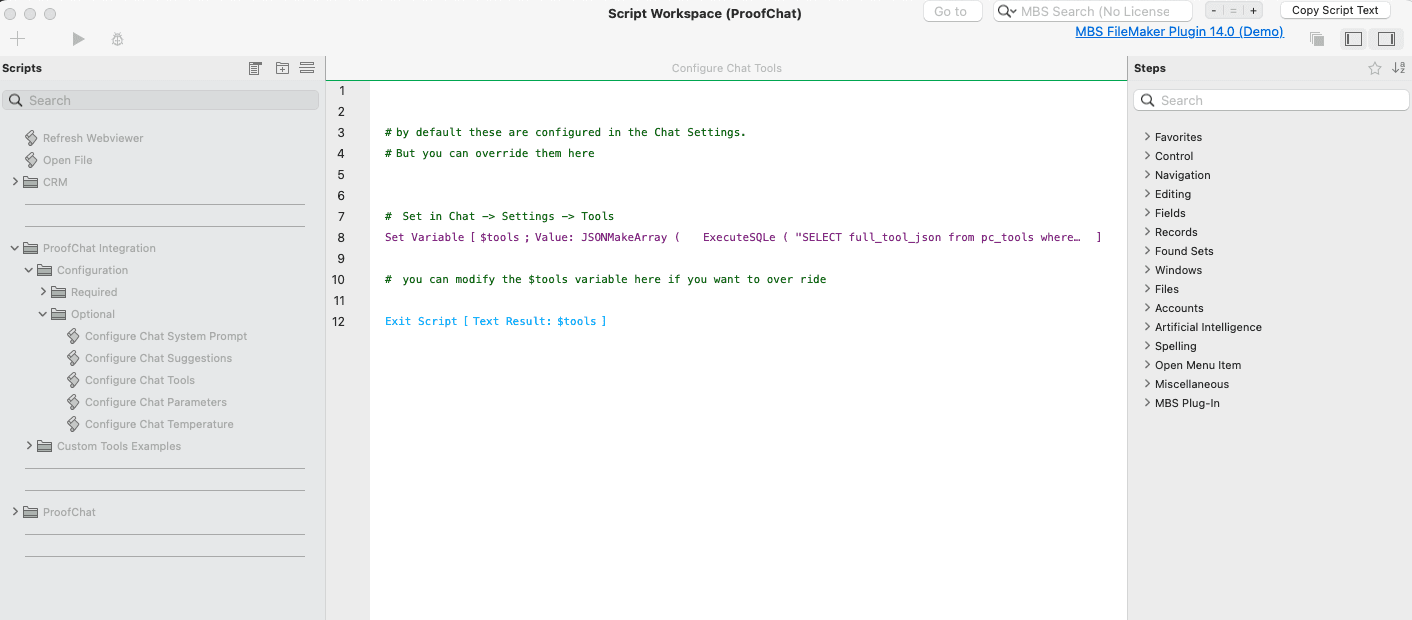Create a new script with the plus icon
Viewport: 1412px width, 620px height.
point(17,38)
